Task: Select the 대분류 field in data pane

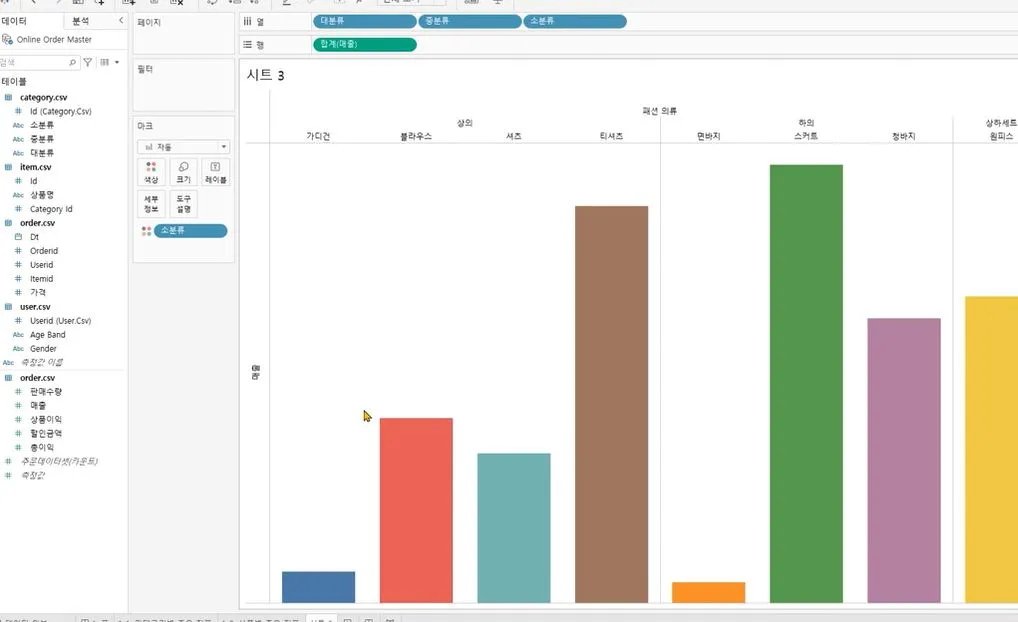Action: point(42,153)
